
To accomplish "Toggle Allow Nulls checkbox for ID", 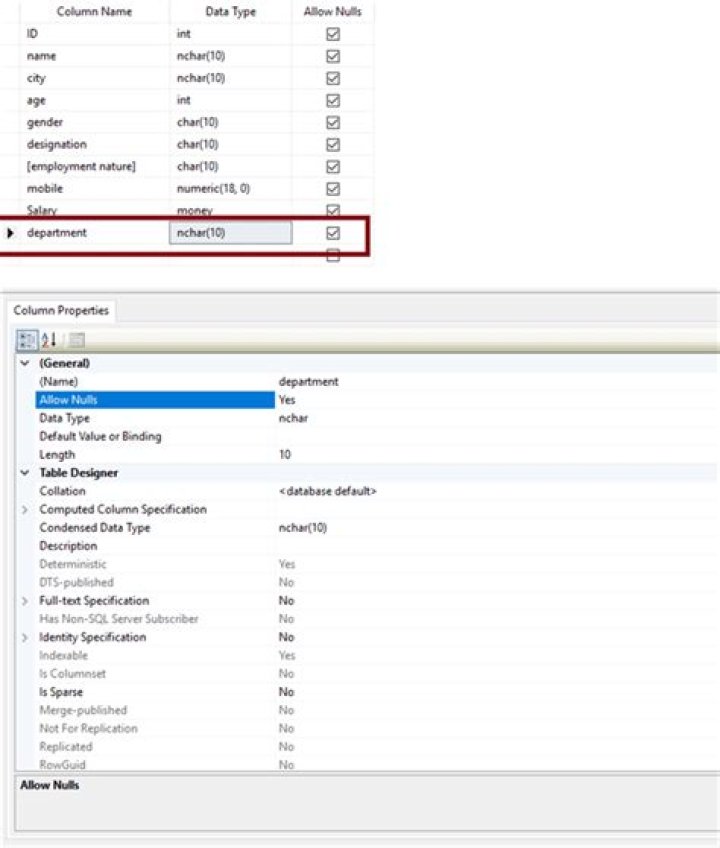I will (x=333, y=34).
